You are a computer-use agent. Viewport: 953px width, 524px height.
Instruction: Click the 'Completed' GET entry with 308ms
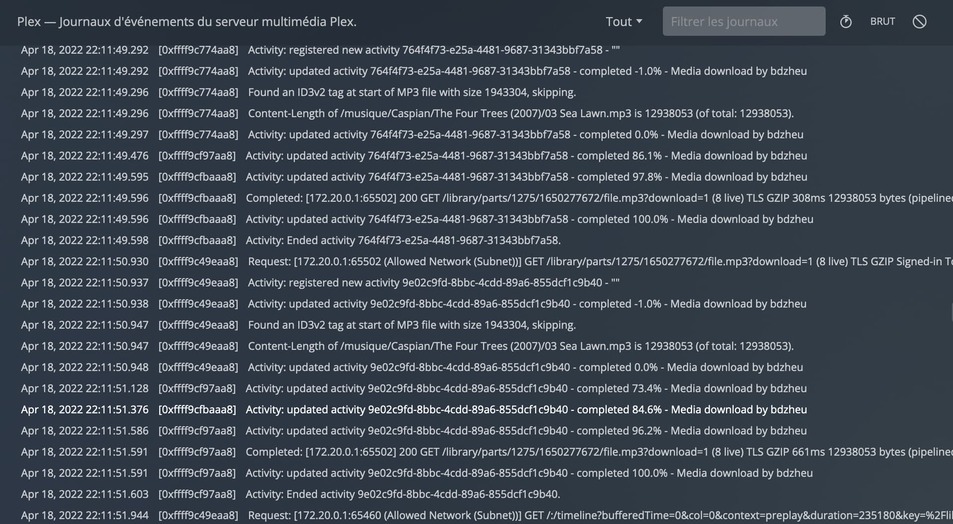[598, 198]
